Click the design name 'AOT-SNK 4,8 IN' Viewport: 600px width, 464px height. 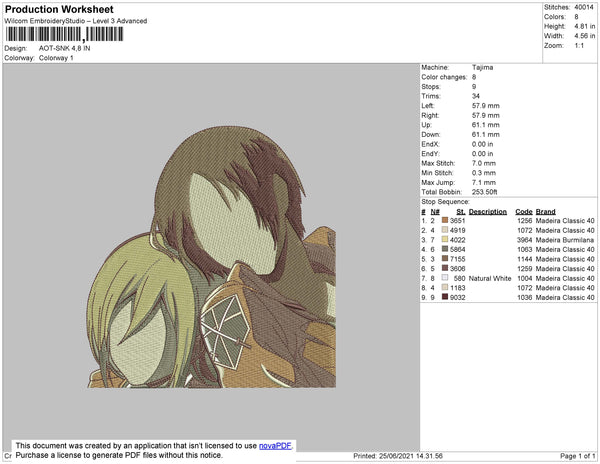click(65, 48)
